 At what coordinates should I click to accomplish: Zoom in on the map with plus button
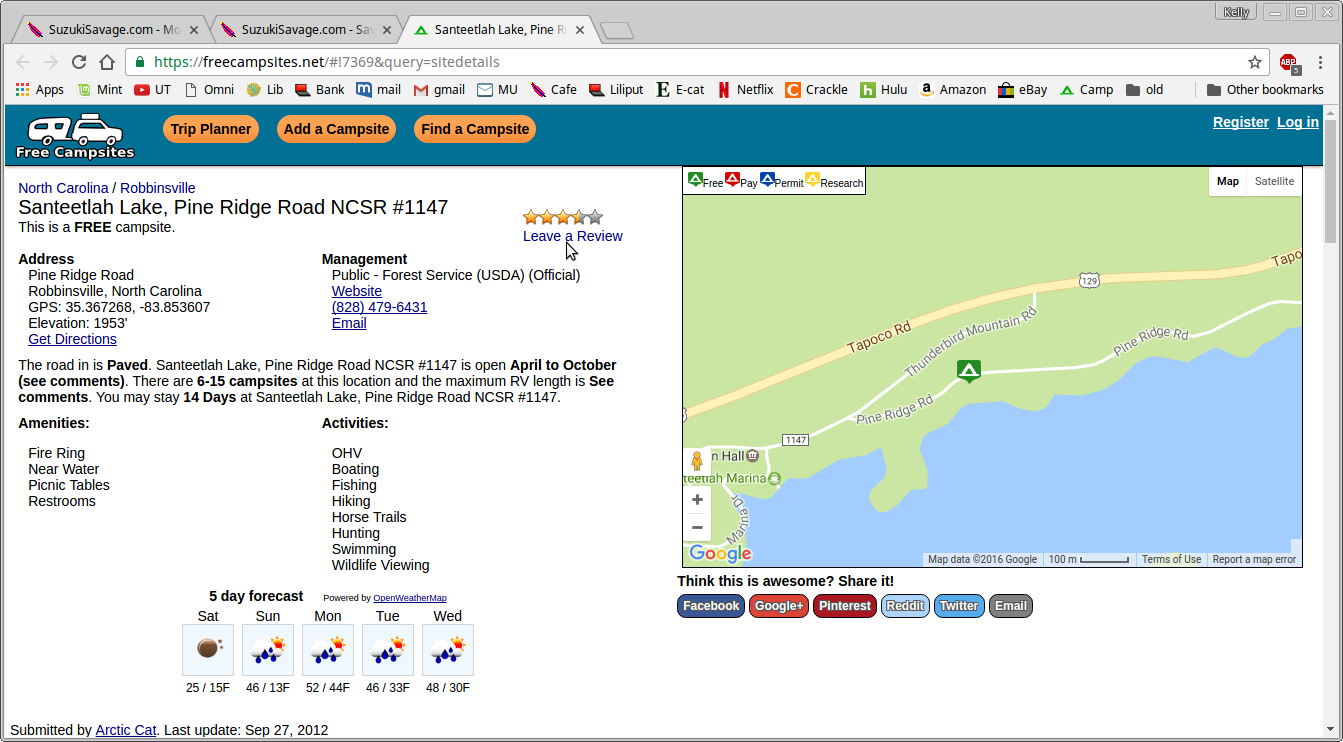697,500
